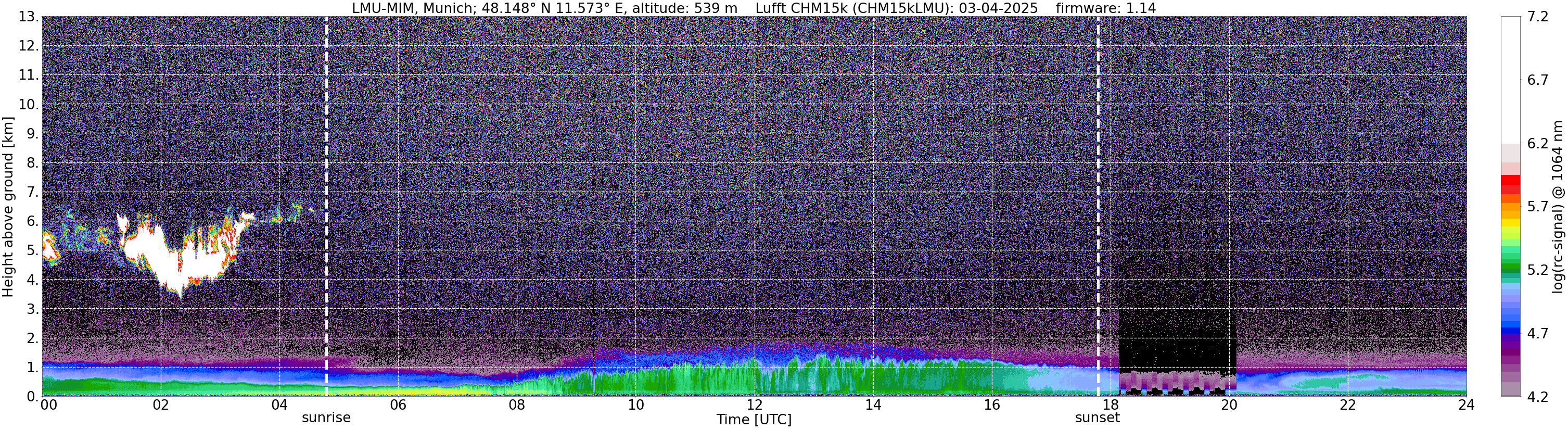Click the time-axis tick label '16'
1568x430 pixels.
(991, 405)
